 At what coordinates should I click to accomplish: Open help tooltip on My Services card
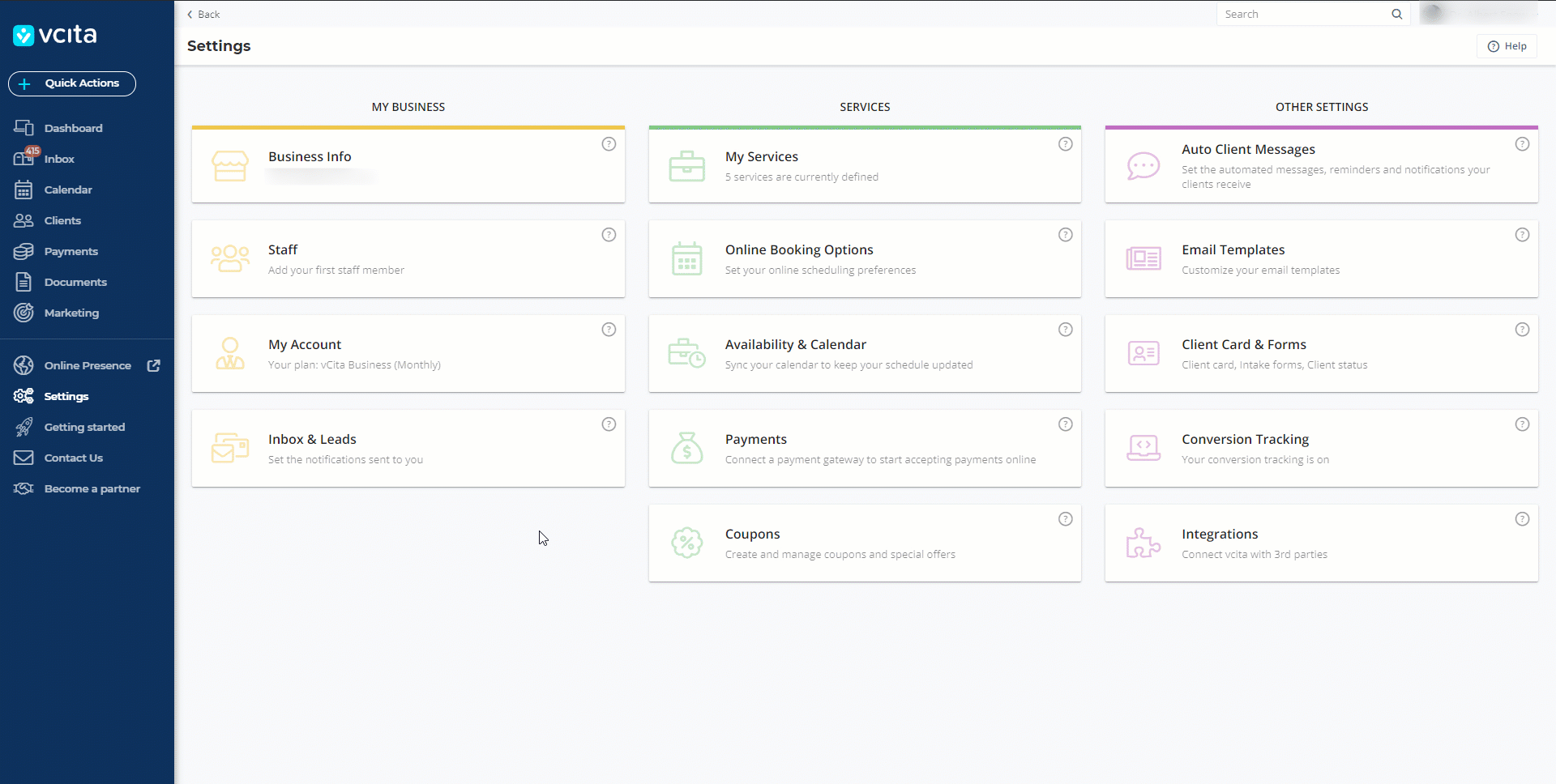[1066, 144]
